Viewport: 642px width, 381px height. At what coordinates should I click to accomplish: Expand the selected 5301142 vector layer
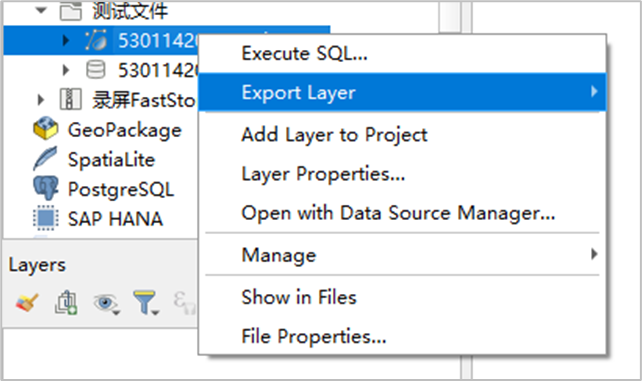pos(65,40)
